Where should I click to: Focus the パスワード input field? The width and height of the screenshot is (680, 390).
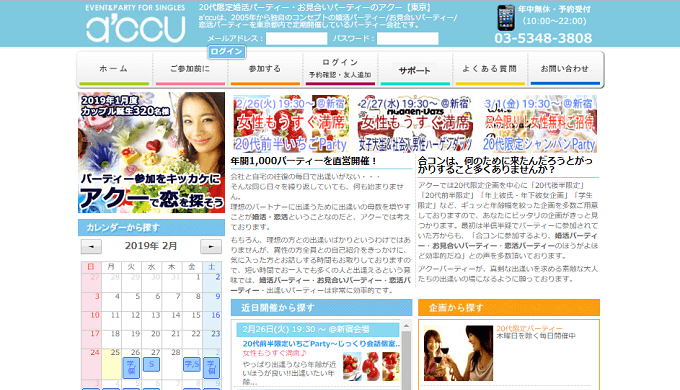(x=408, y=39)
